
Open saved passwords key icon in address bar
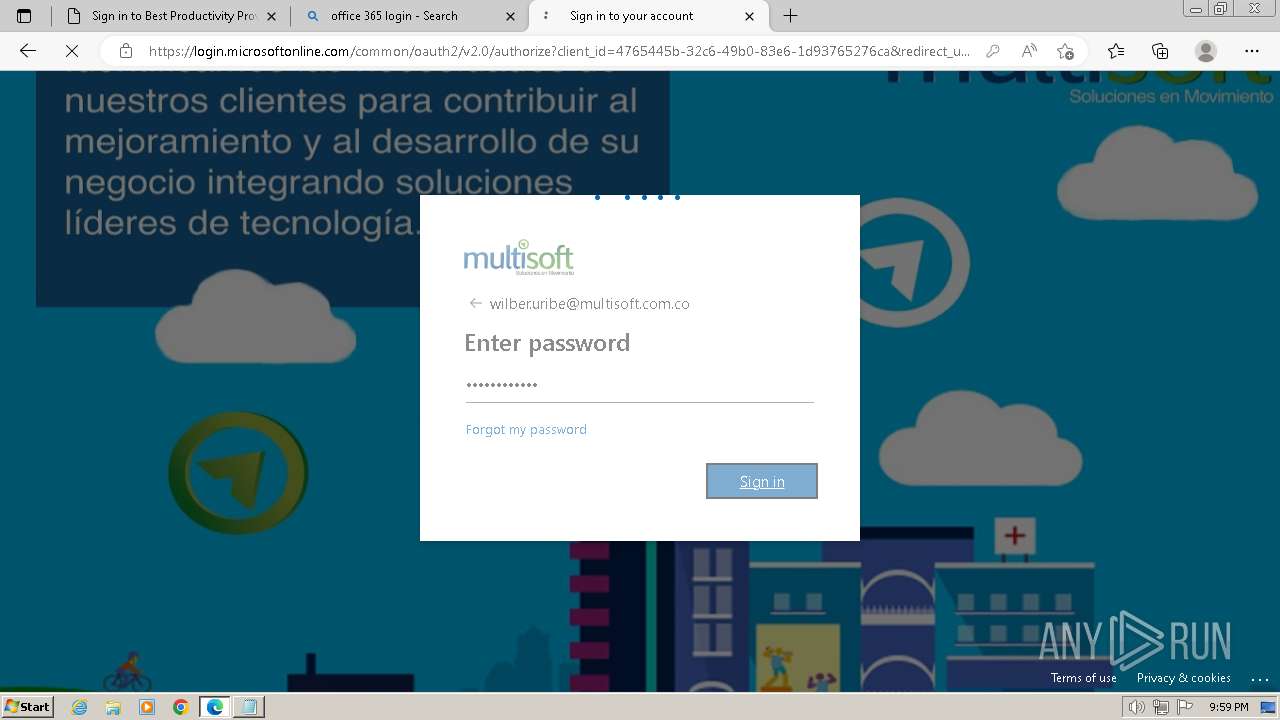click(992, 51)
